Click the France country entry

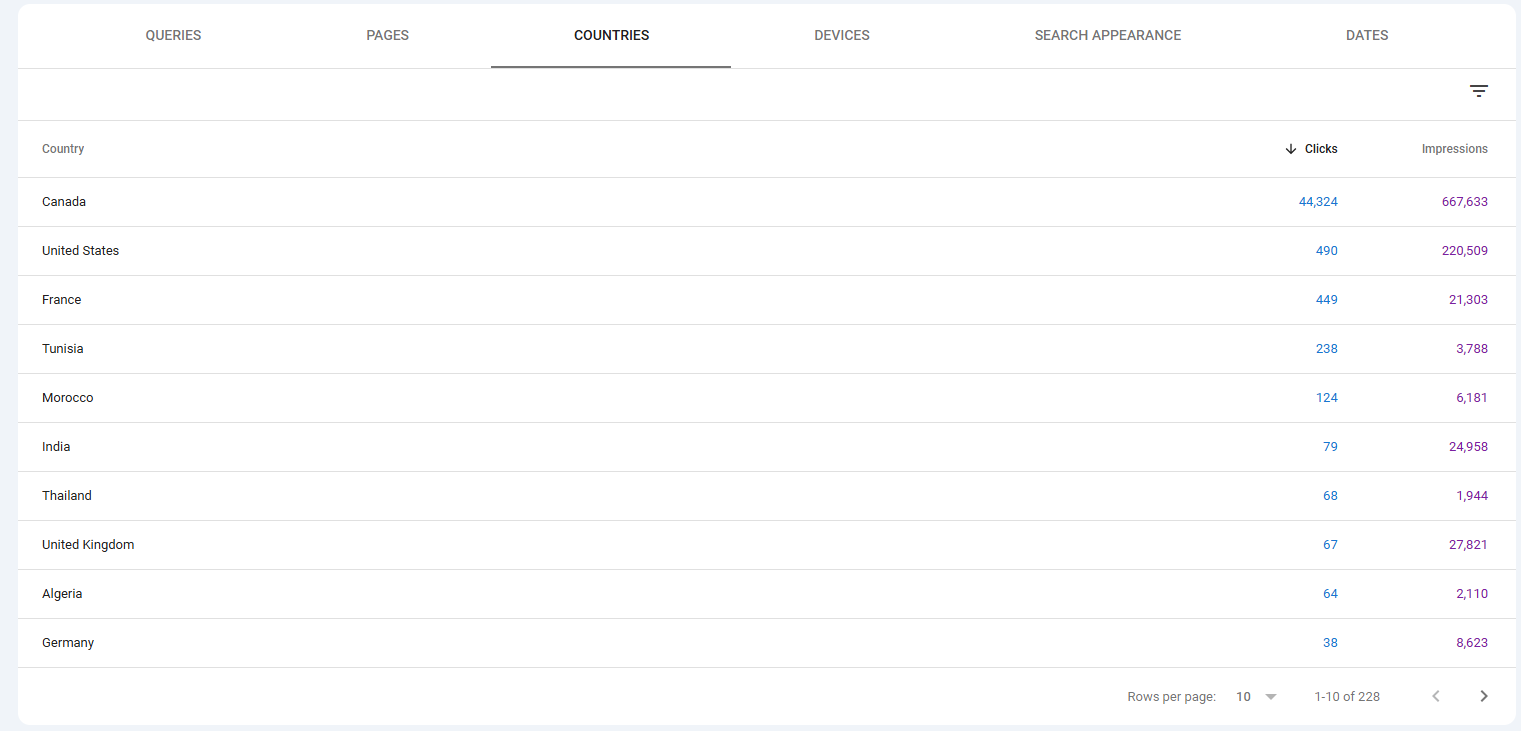(61, 300)
